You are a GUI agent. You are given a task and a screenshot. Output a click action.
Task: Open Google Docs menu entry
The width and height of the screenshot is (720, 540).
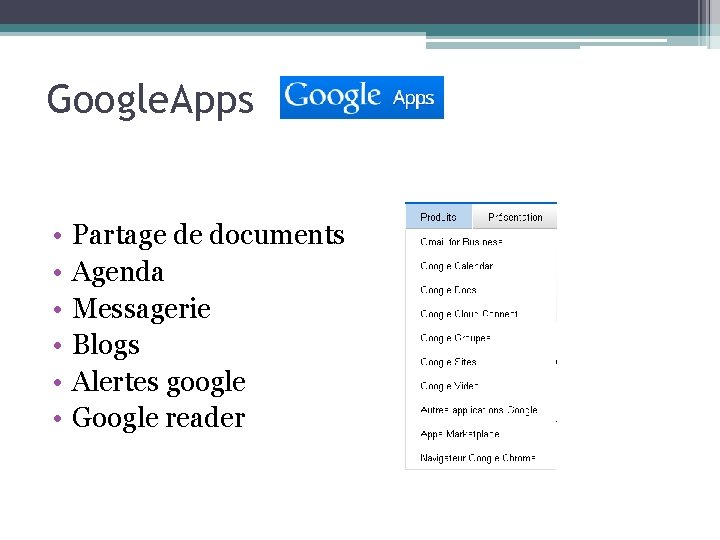pyautogui.click(x=448, y=290)
